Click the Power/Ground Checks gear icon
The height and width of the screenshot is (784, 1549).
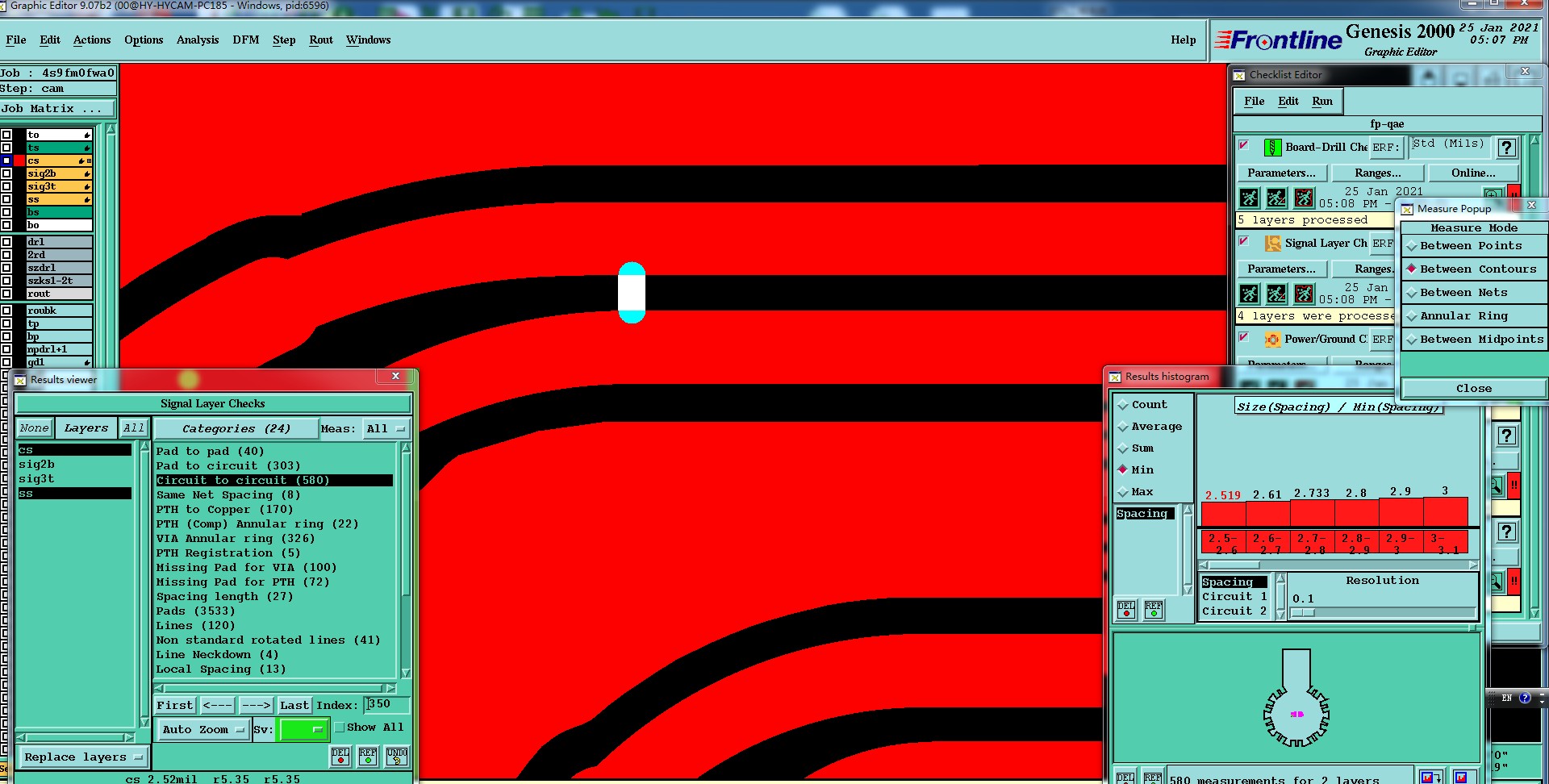(1272, 340)
